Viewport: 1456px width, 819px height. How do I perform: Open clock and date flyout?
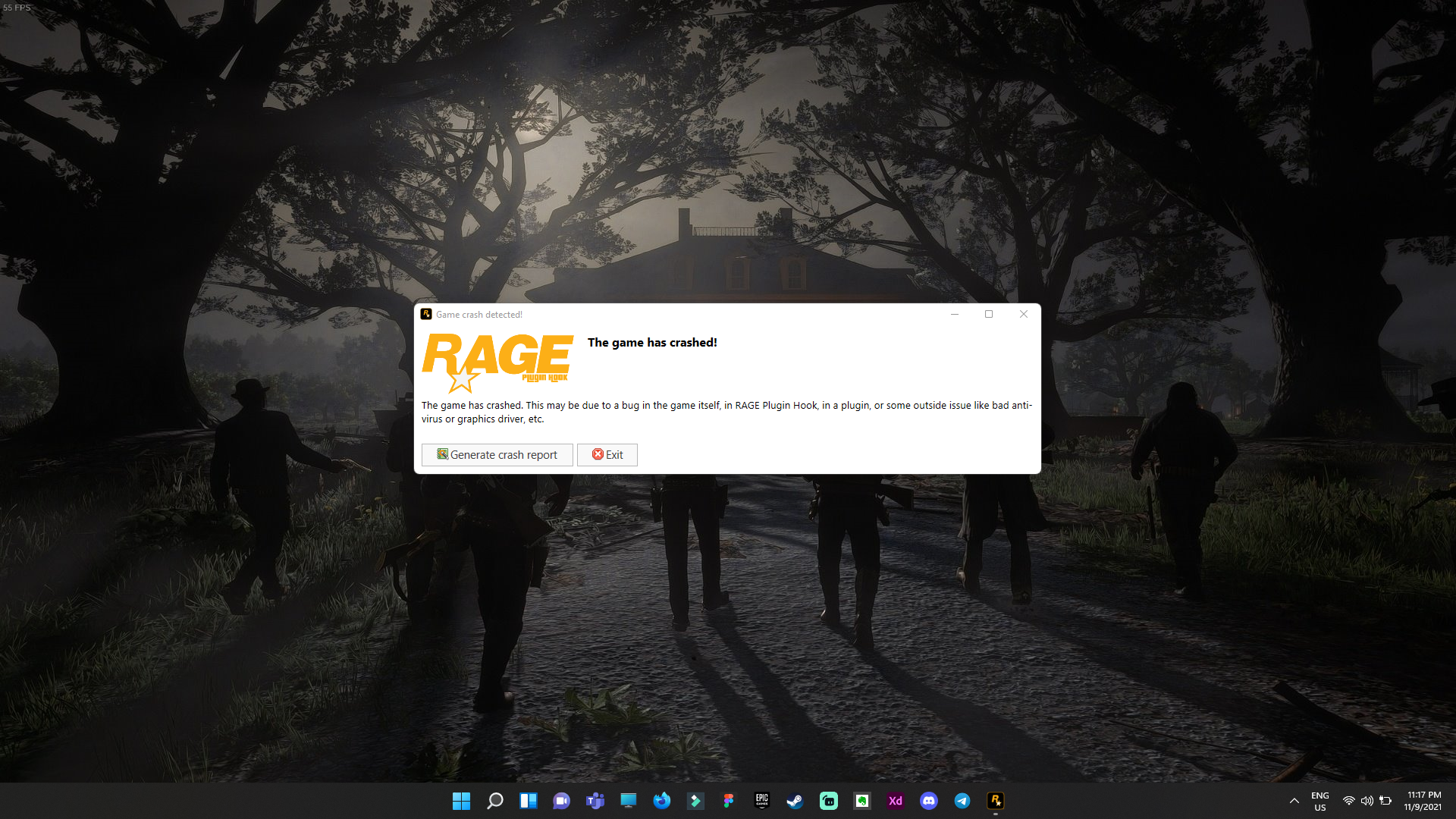click(1423, 801)
